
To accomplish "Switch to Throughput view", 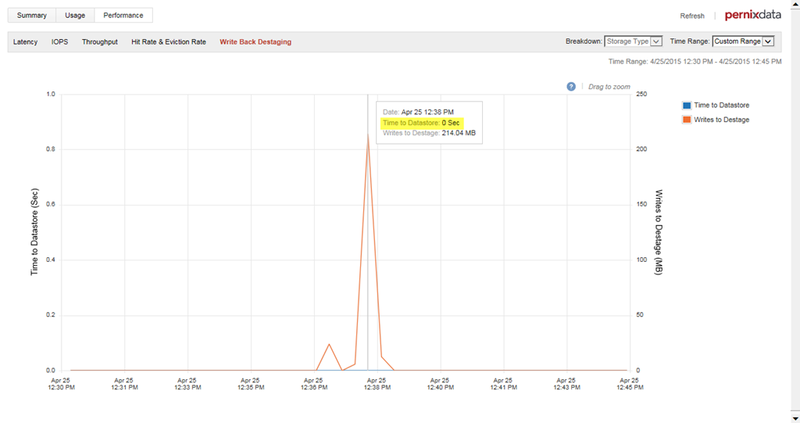I will click(x=100, y=42).
